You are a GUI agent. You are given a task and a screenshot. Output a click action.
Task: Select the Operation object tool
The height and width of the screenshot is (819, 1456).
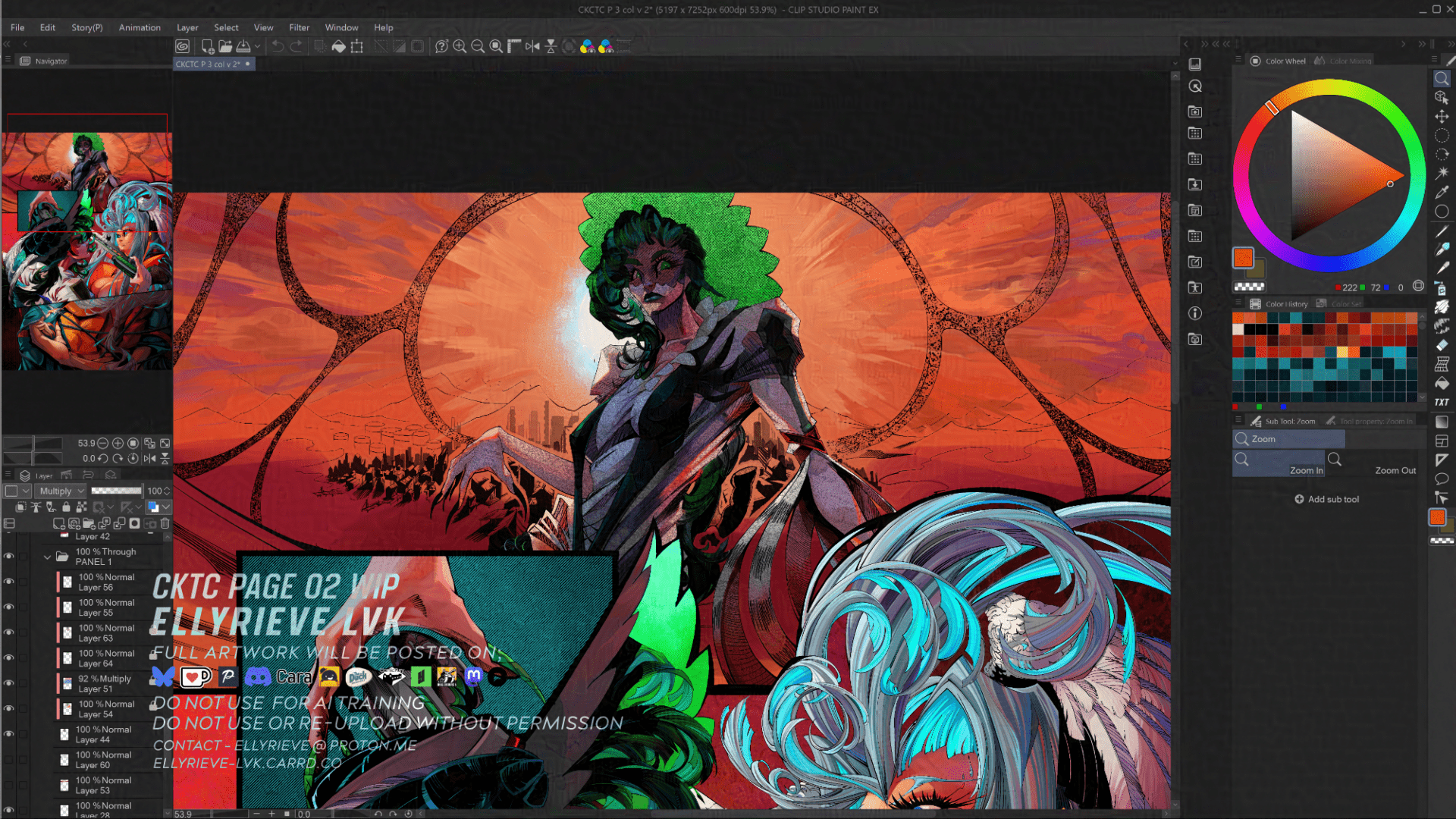click(x=1442, y=97)
